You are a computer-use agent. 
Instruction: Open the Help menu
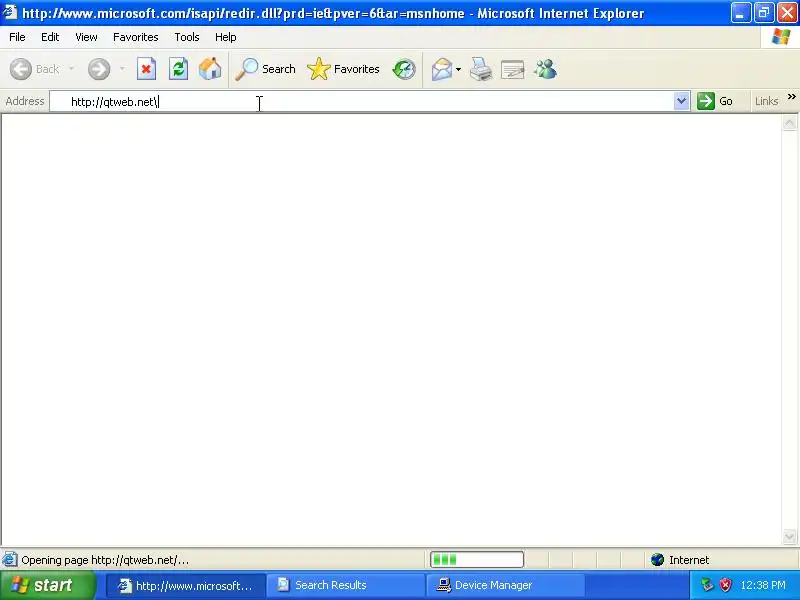pyautogui.click(x=226, y=37)
